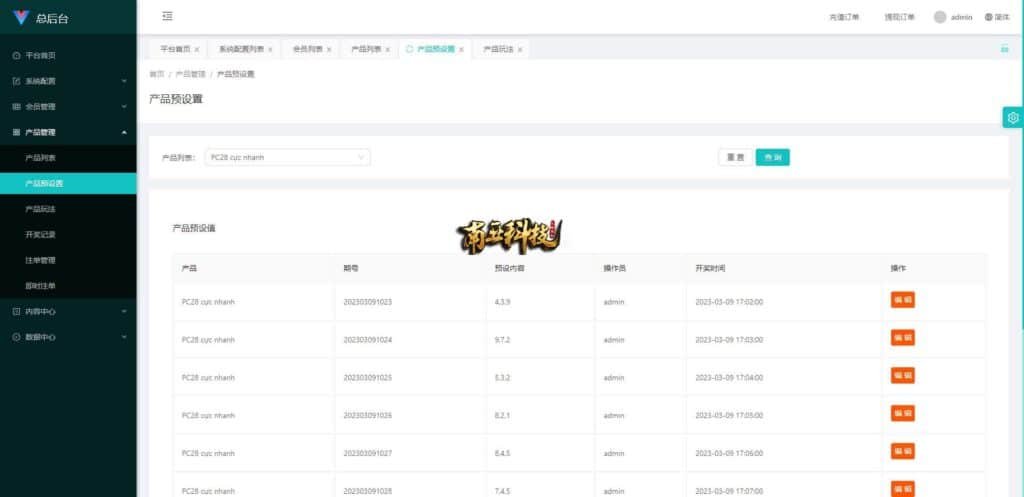Click the teal 查询 search button
This screenshot has width=1024, height=497.
[772, 157]
